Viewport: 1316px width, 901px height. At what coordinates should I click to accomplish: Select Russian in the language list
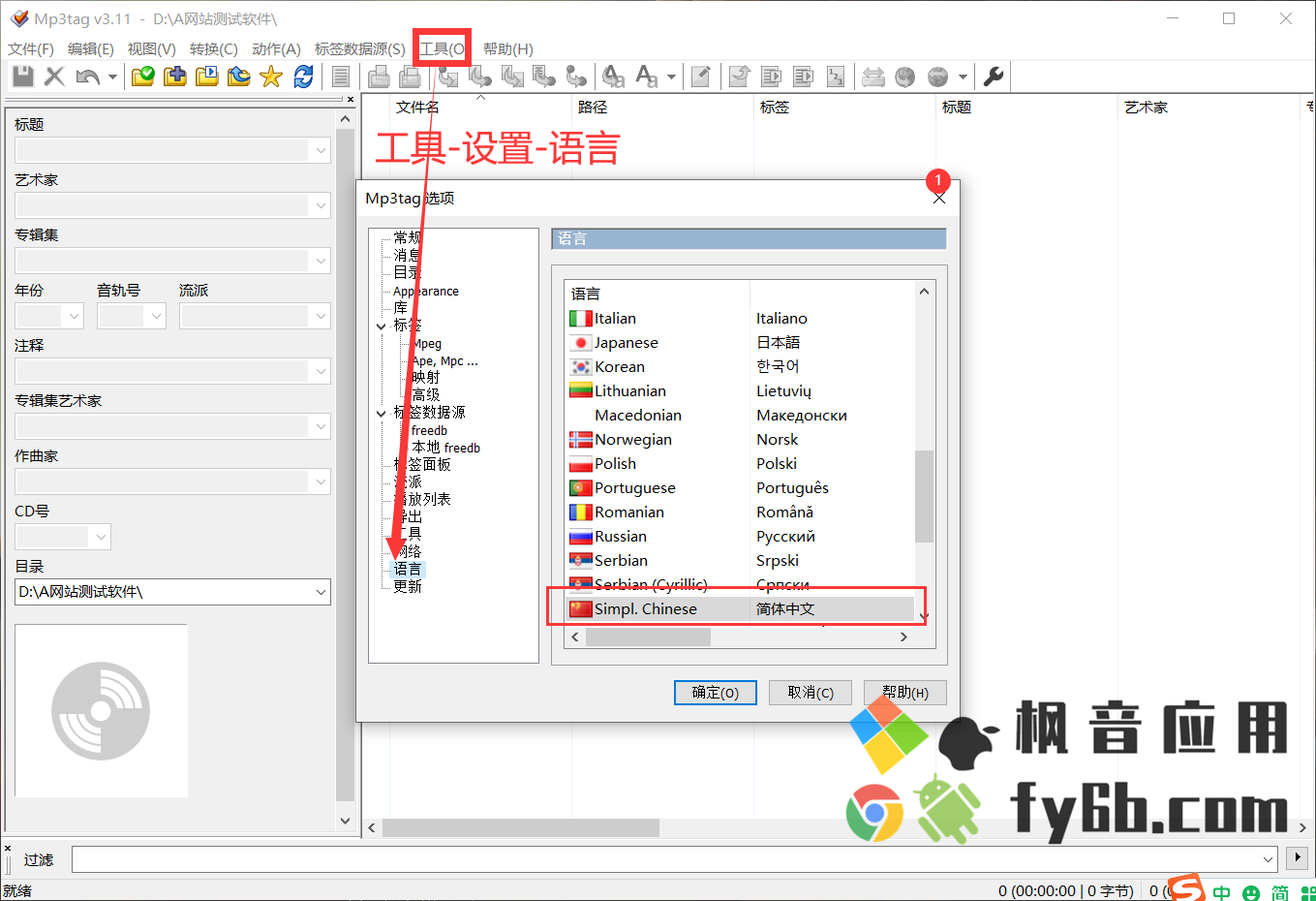click(x=741, y=537)
